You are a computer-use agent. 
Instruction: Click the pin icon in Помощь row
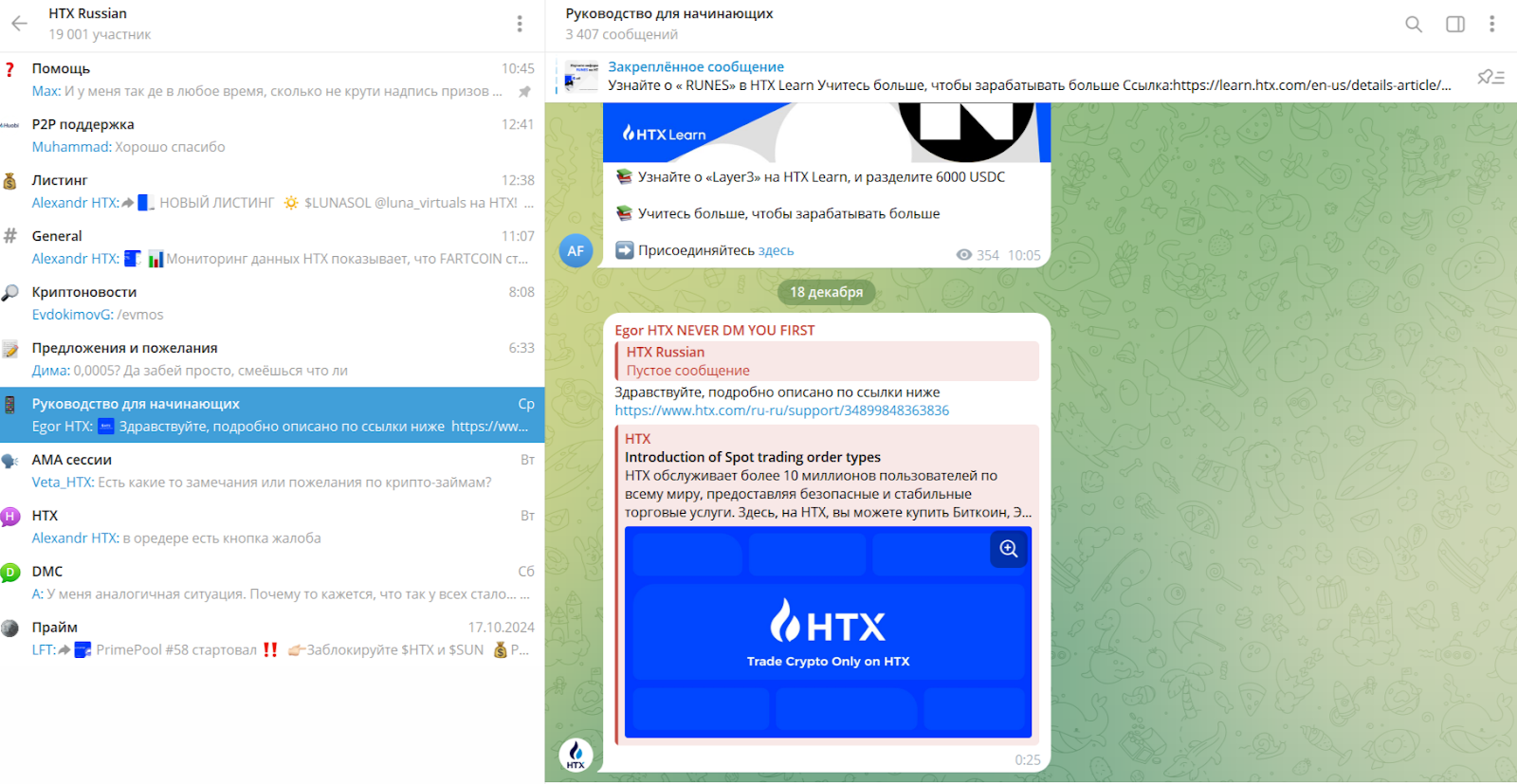pos(524,92)
